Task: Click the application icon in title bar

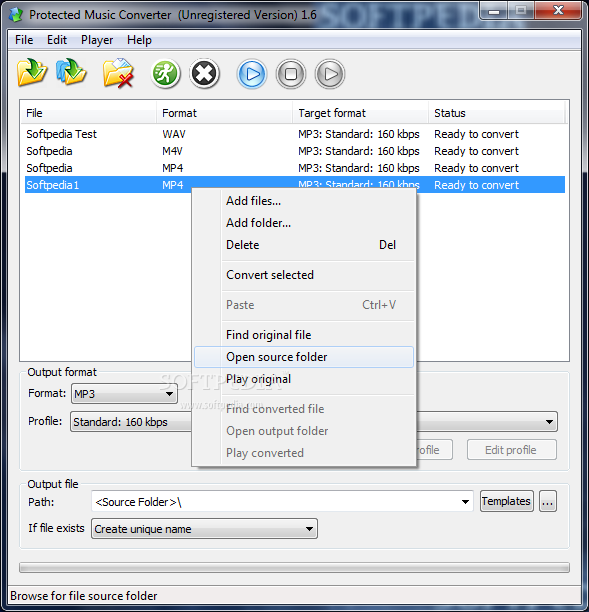Action: pos(16,15)
